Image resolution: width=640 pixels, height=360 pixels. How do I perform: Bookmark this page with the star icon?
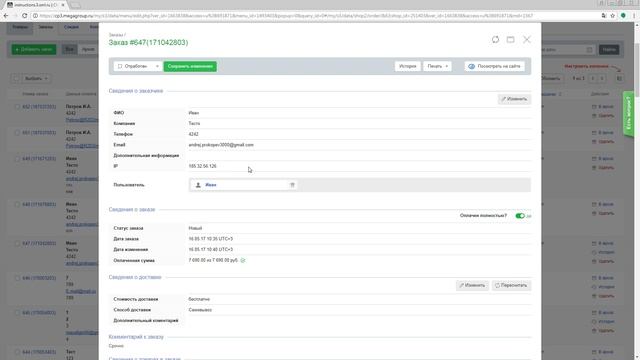coord(613,16)
